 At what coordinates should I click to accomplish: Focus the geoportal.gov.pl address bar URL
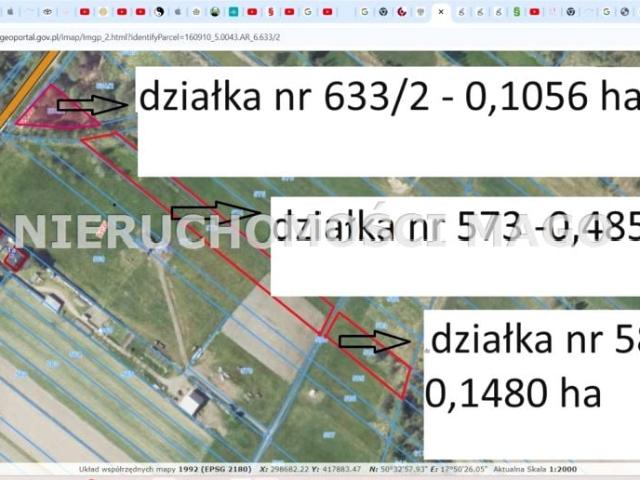coord(140,37)
